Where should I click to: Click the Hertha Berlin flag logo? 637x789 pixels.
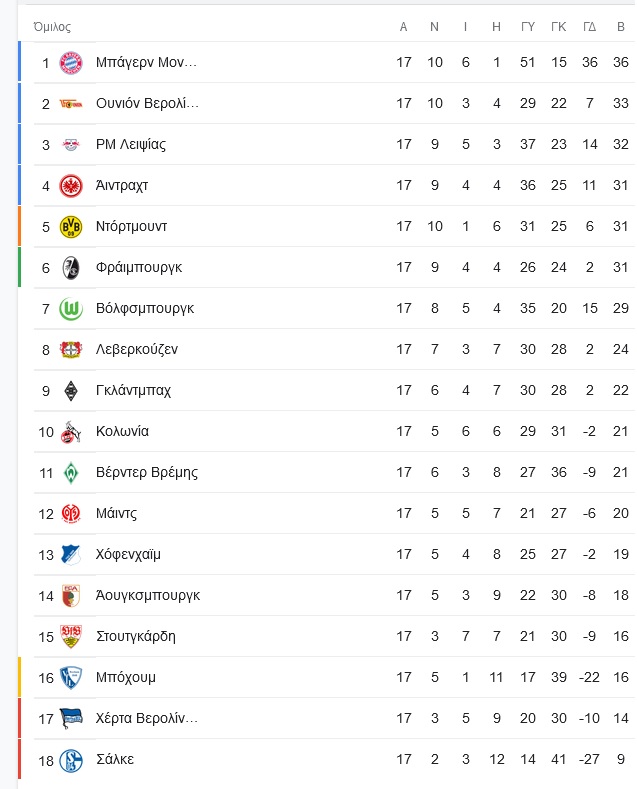71,719
